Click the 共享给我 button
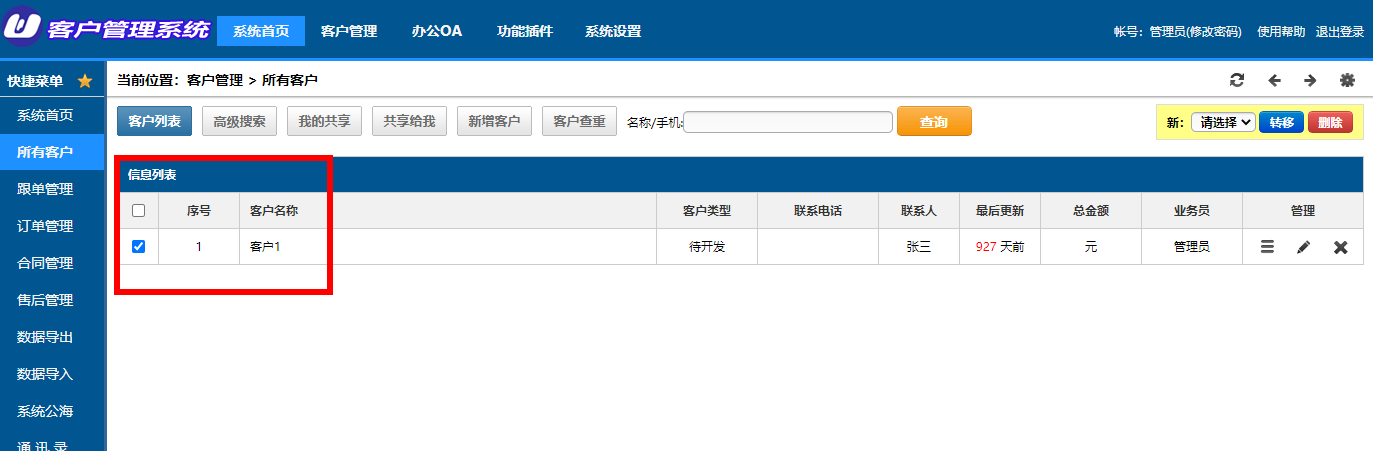The height and width of the screenshot is (451, 1373). coord(409,121)
